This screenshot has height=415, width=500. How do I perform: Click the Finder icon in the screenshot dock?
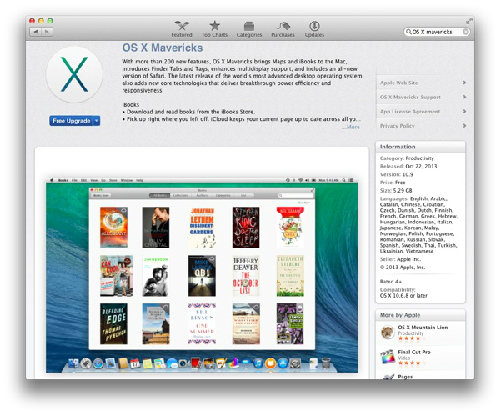tap(73, 363)
